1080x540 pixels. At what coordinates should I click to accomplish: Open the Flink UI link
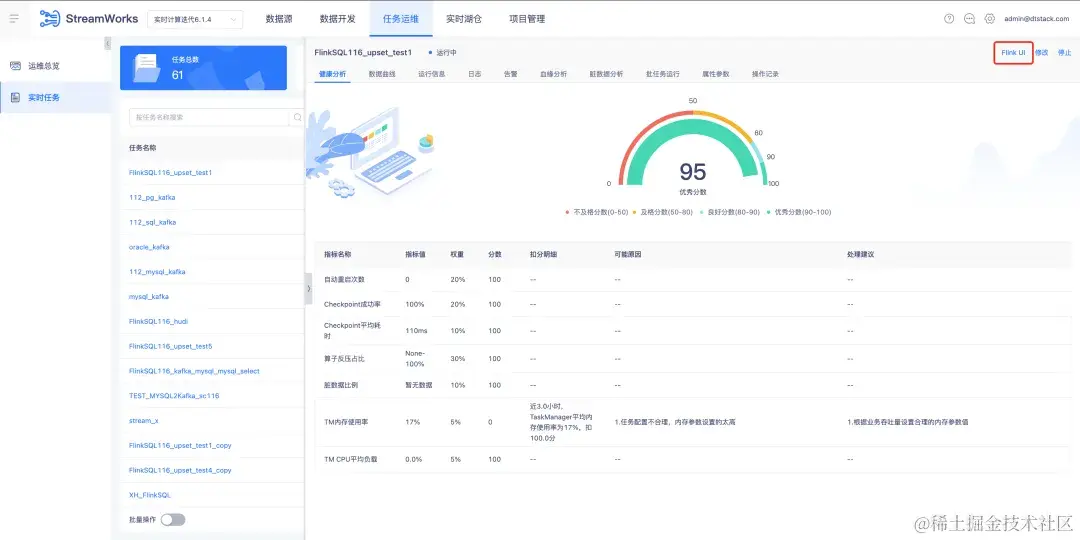click(1013, 52)
